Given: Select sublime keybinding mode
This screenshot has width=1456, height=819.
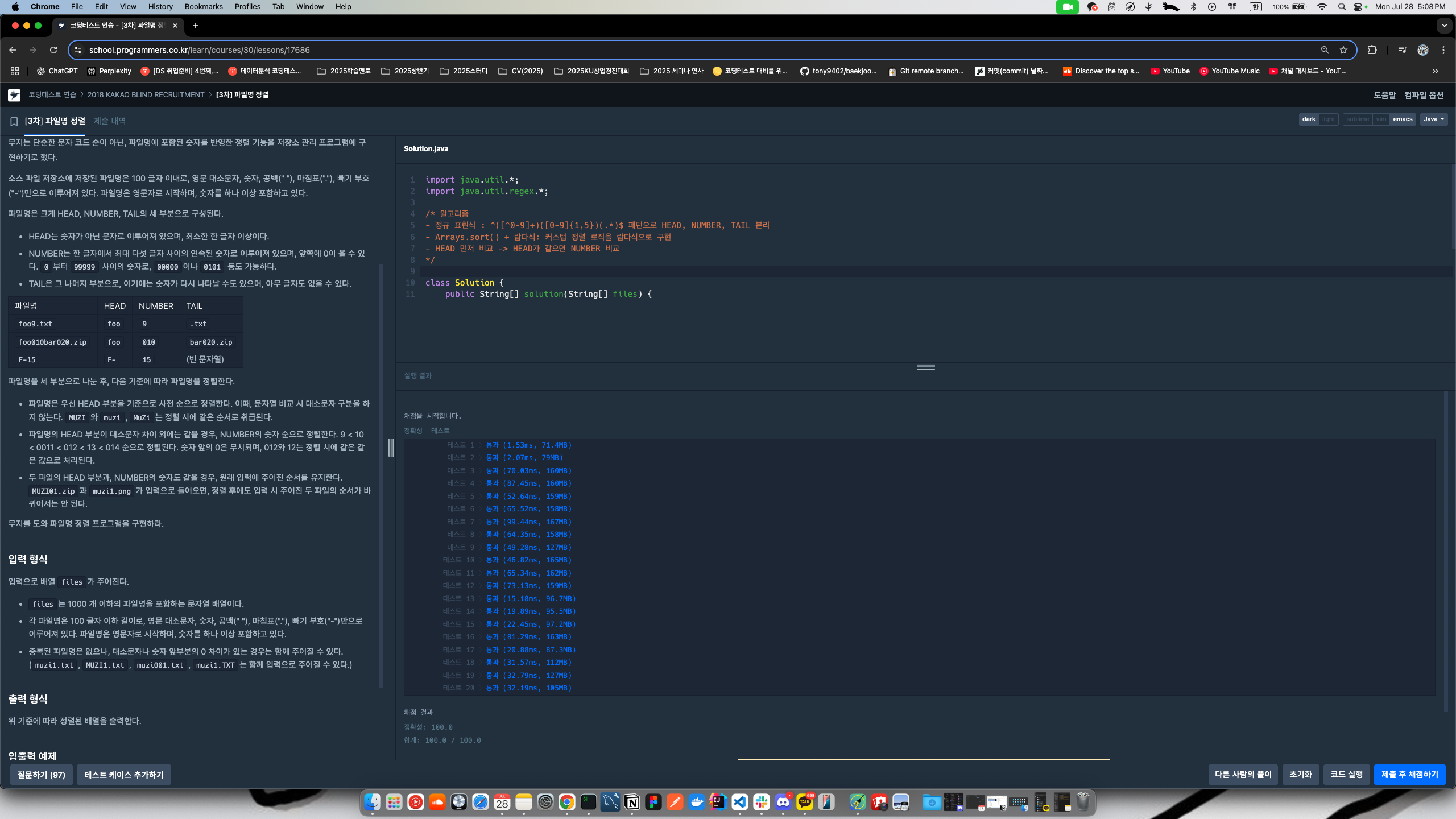Looking at the screenshot, I should pyautogui.click(x=1358, y=119).
